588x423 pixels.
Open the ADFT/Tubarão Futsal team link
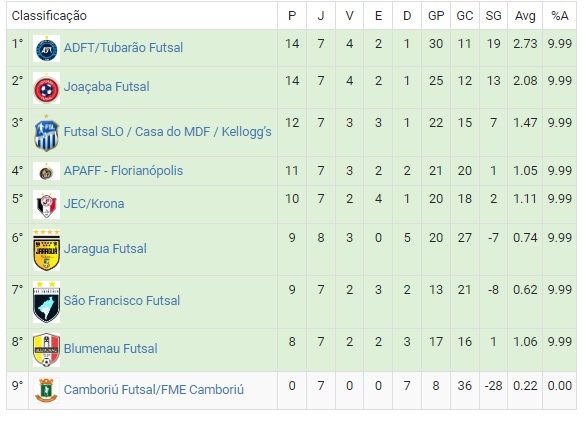(123, 48)
